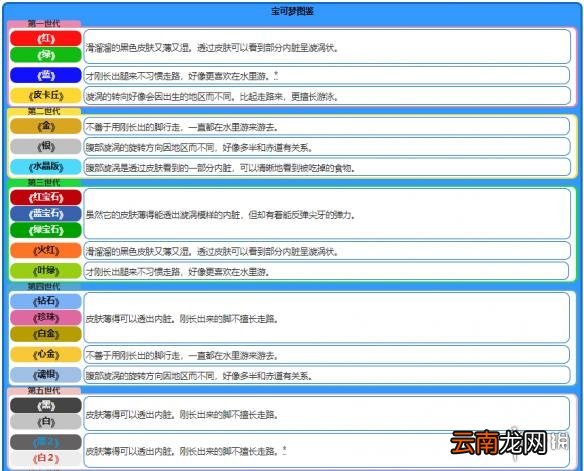Click the 心金 version label

coord(46,354)
